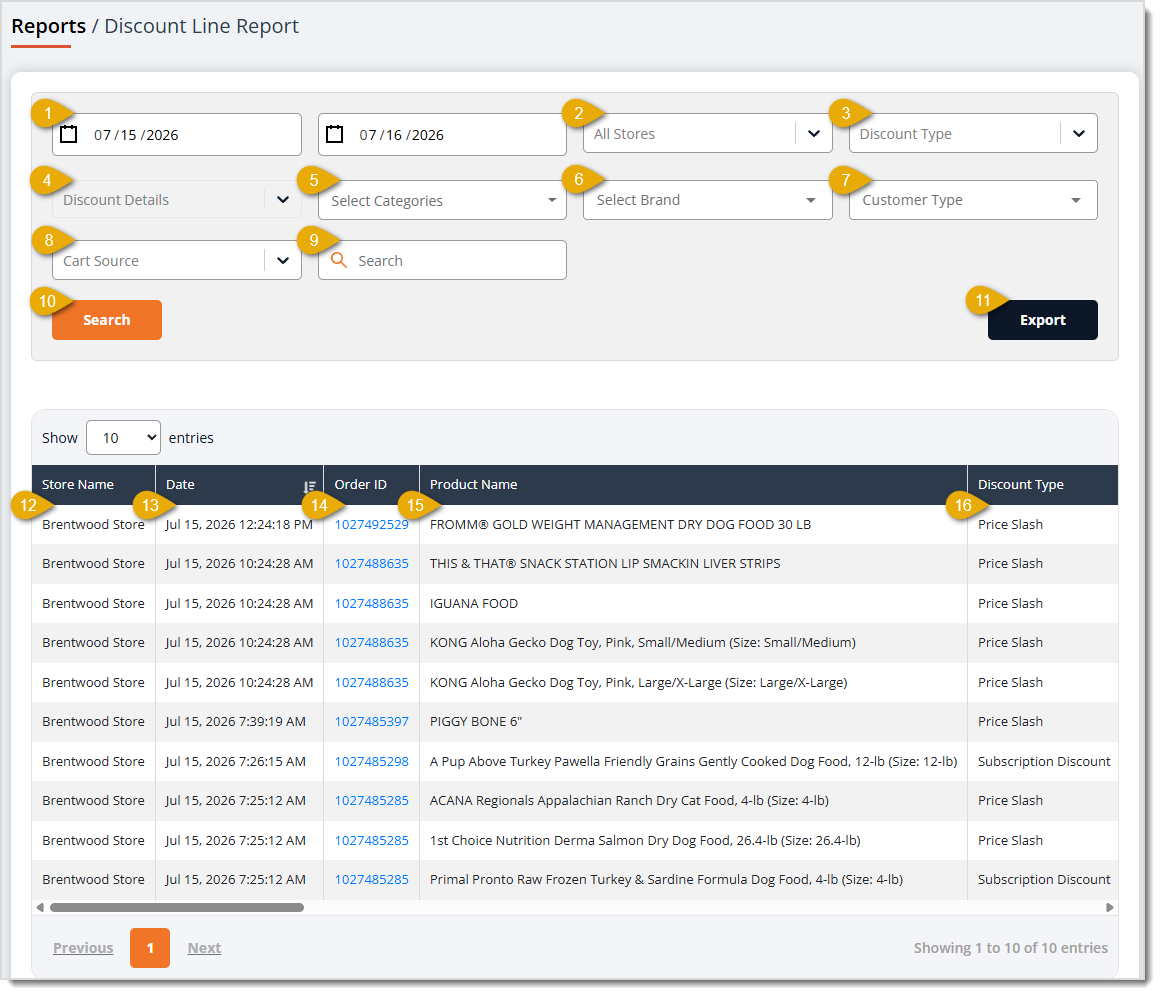Click the horizontal scrollbar right arrow
1160x995 pixels.
(1109, 907)
